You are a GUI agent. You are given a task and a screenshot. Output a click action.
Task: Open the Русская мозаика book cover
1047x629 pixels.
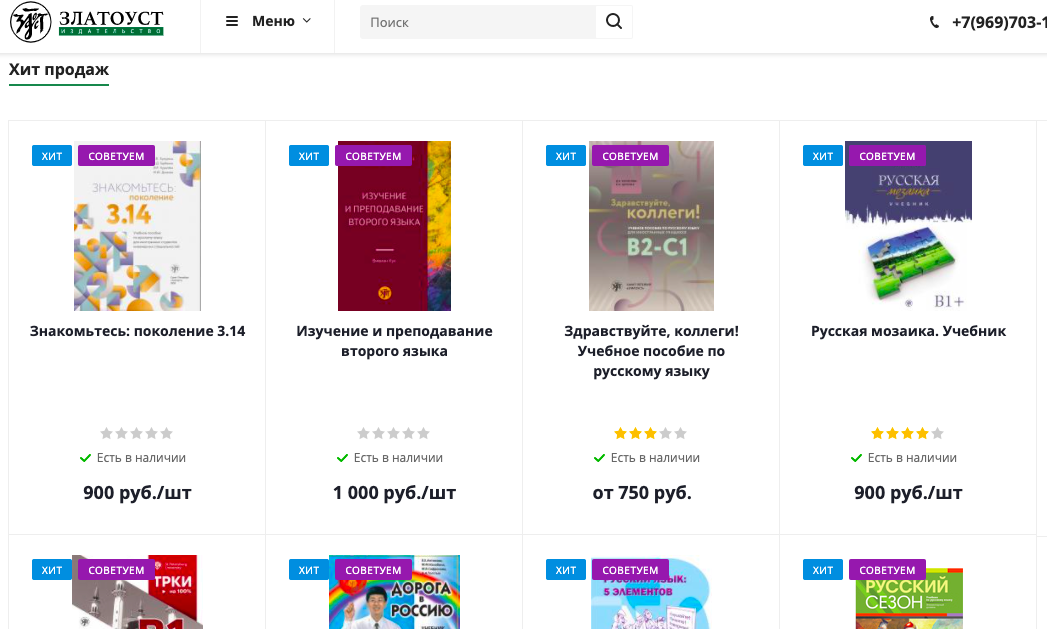point(908,226)
